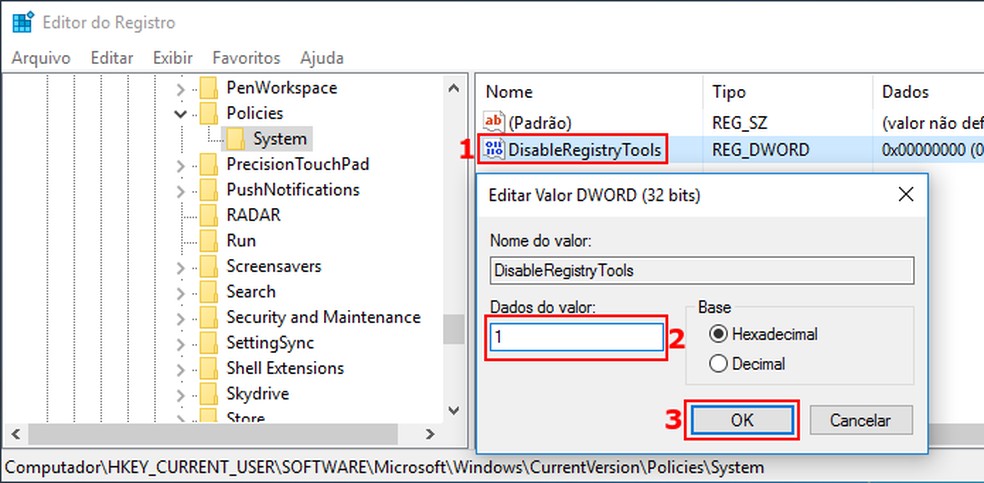The height and width of the screenshot is (483, 984).
Task: Click the Nome do valor field
Action: 702,270
